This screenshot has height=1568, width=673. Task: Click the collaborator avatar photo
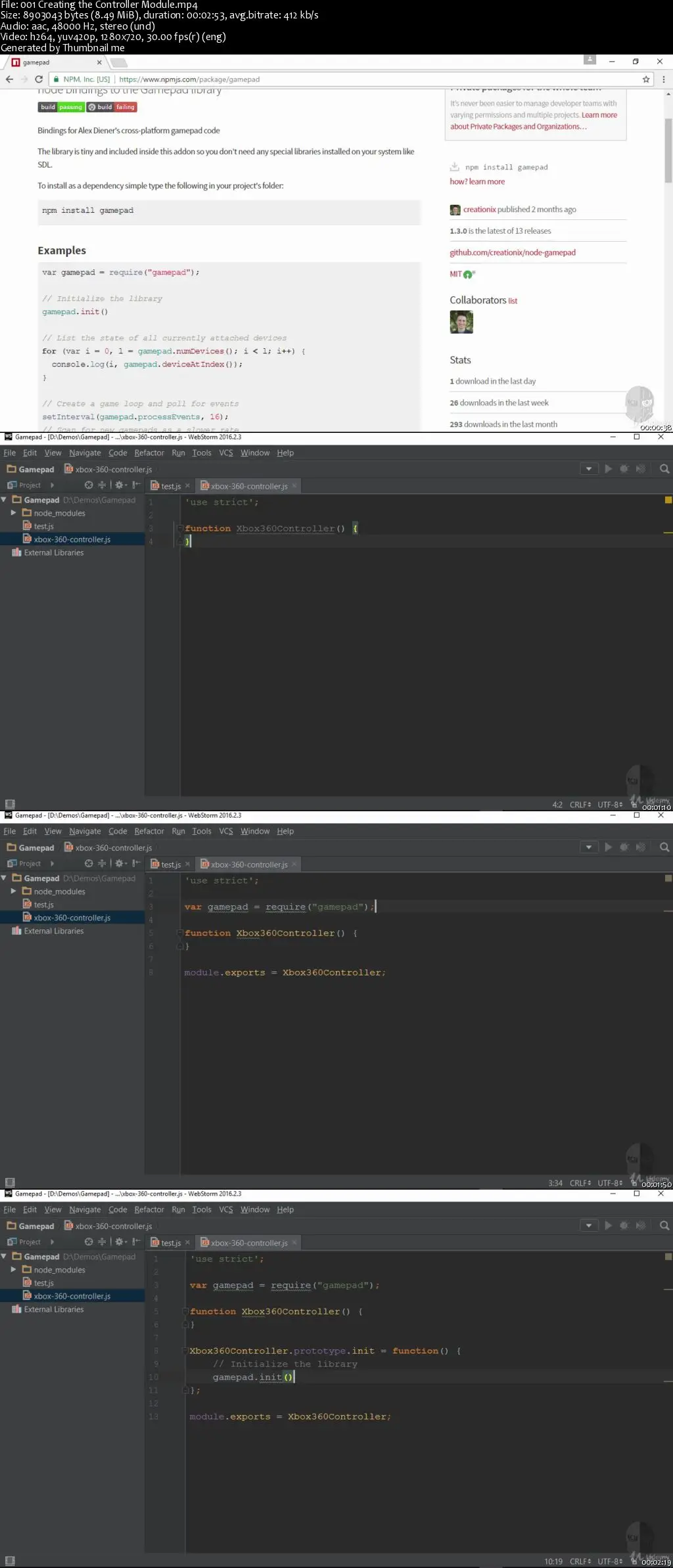[x=461, y=322]
